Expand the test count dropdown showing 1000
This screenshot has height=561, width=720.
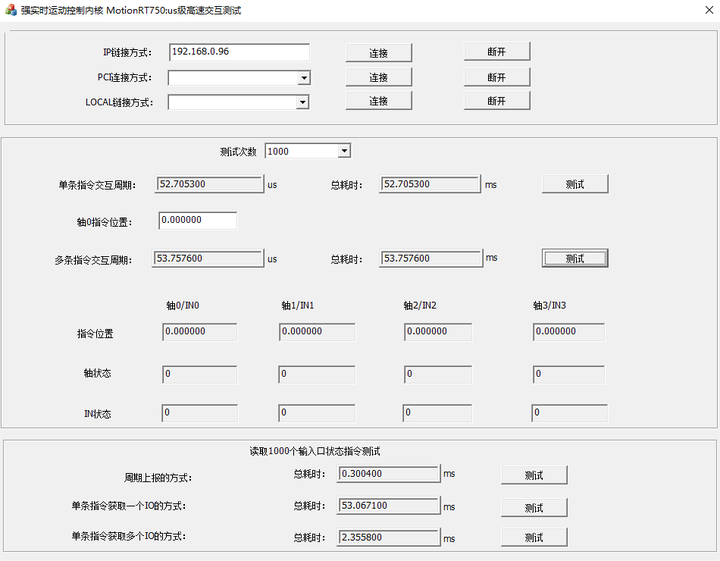(x=344, y=151)
